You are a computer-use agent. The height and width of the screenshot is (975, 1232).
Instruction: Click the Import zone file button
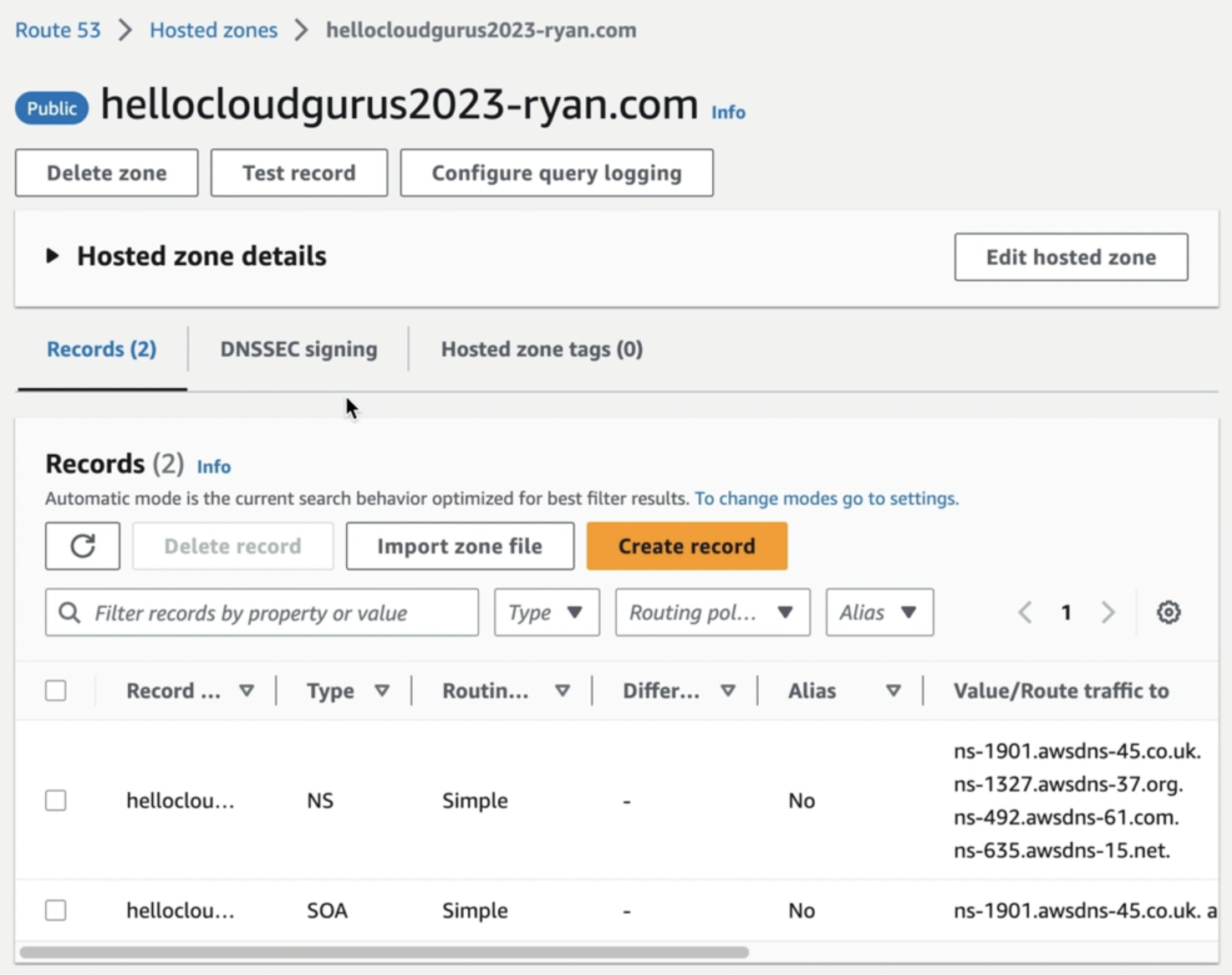coord(460,546)
